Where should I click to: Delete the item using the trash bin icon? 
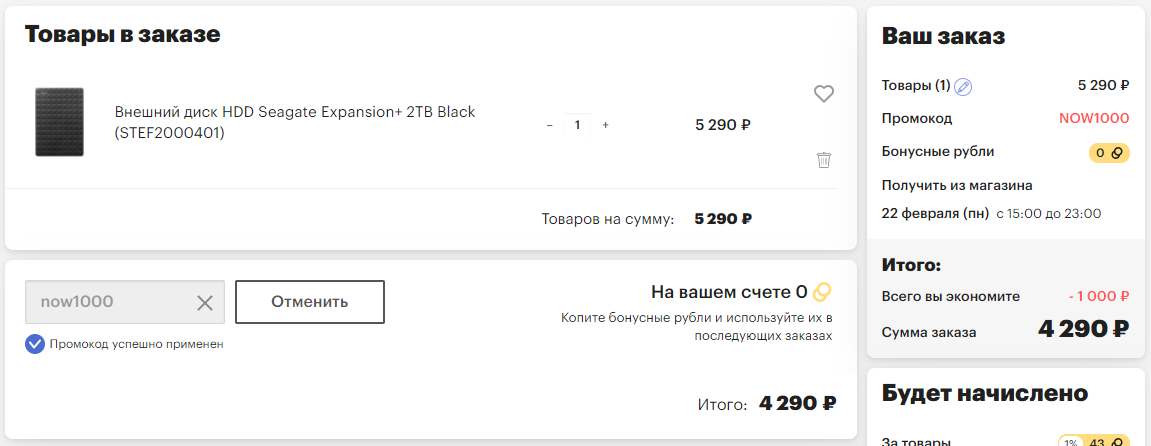coord(824,159)
